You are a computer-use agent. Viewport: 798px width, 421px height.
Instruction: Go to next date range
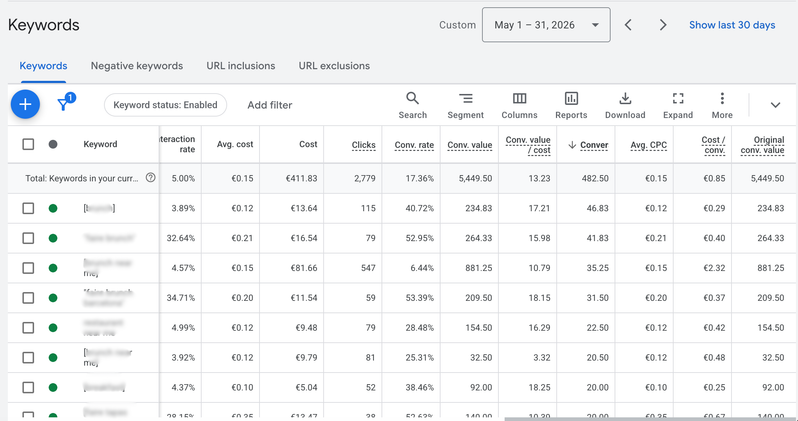tap(663, 25)
